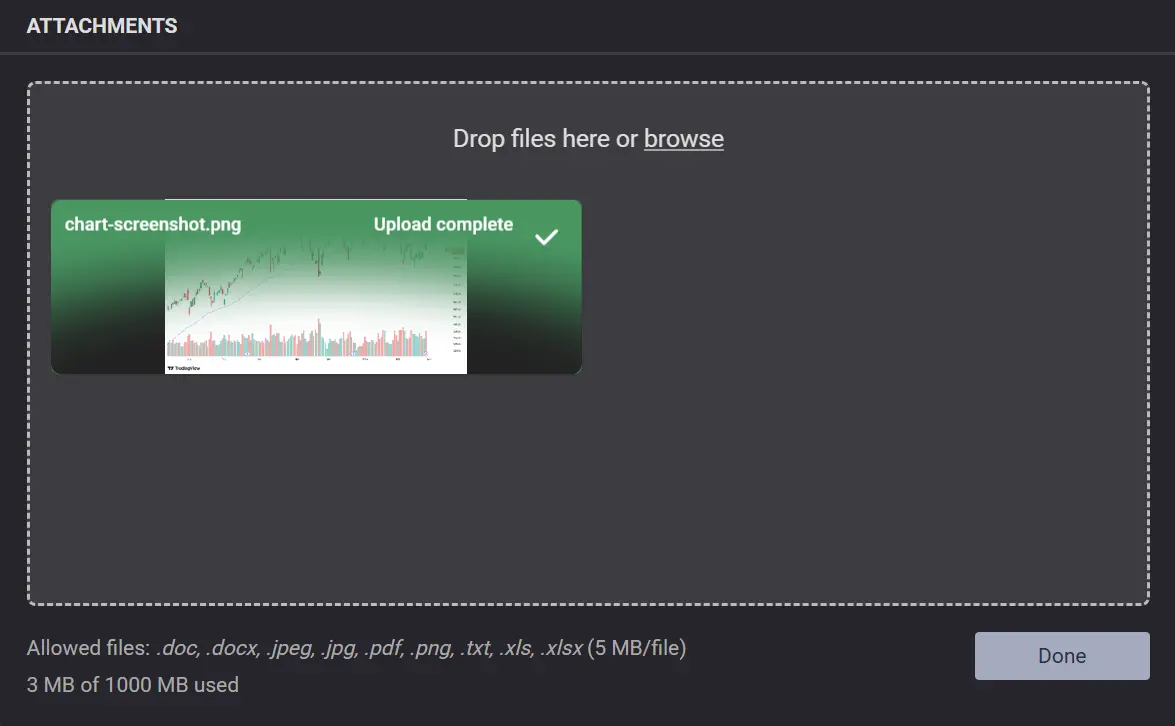
Task: Click the 'Upload complete' status text
Action: click(x=443, y=224)
